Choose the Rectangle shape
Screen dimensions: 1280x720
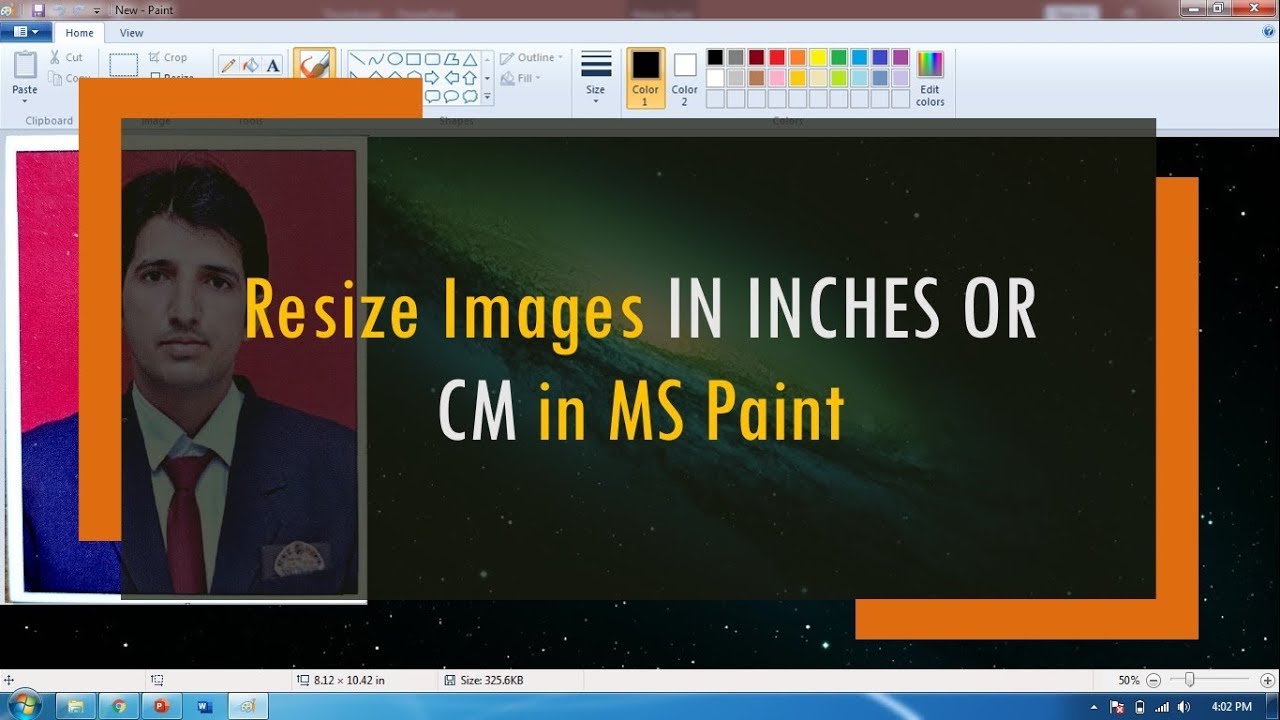[x=414, y=59]
